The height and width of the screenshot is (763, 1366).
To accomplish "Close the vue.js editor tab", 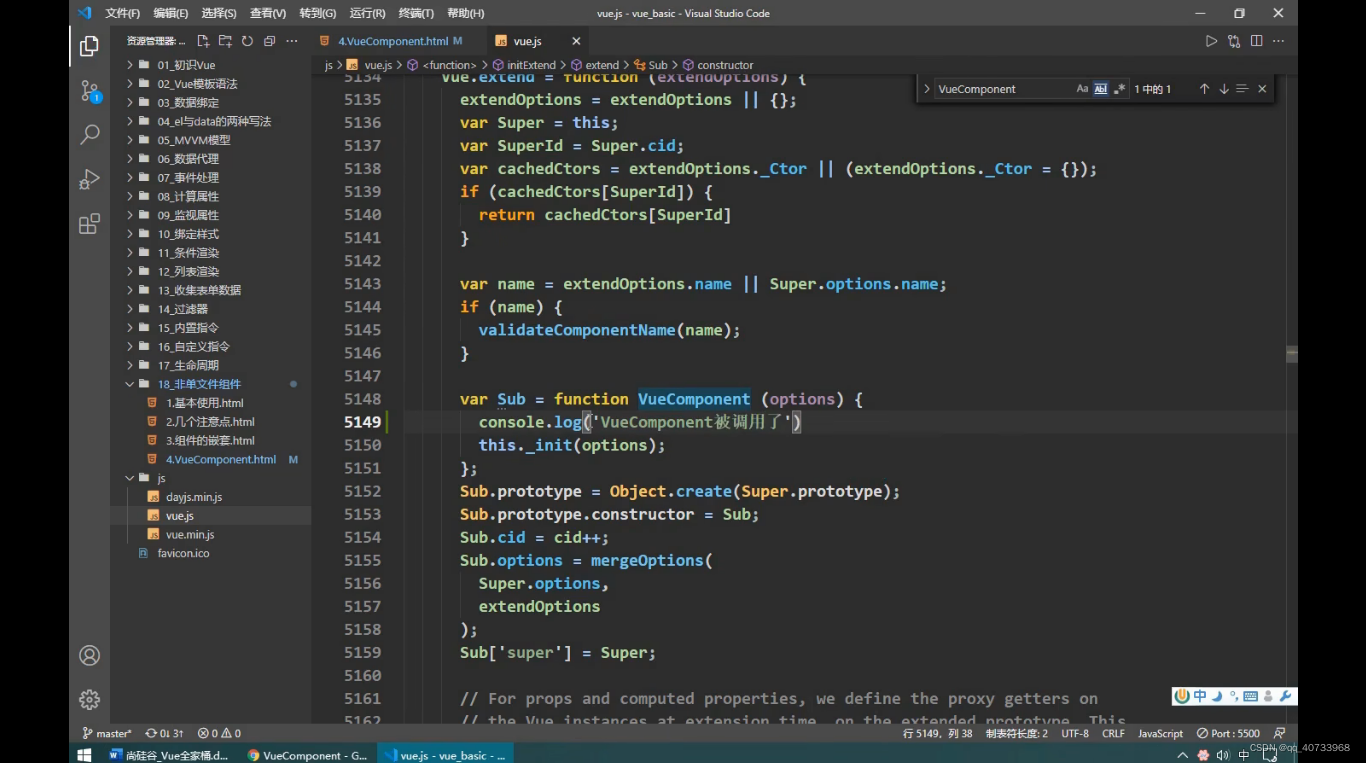I will [576, 41].
